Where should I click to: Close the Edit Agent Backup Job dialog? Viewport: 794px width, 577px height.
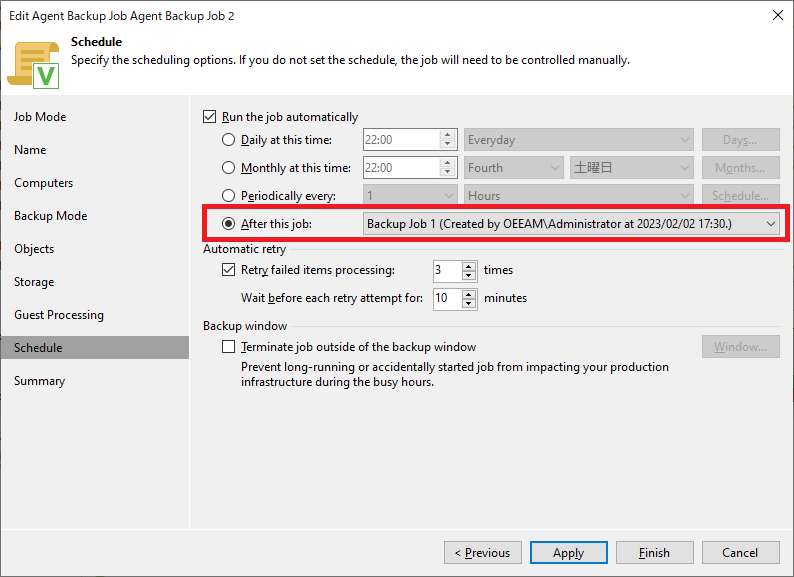point(778,15)
